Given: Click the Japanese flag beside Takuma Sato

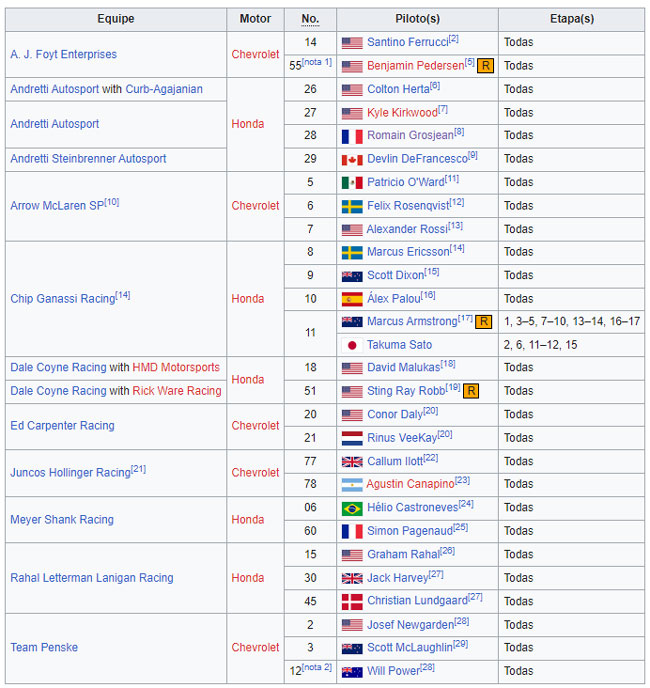Looking at the screenshot, I should [x=352, y=345].
